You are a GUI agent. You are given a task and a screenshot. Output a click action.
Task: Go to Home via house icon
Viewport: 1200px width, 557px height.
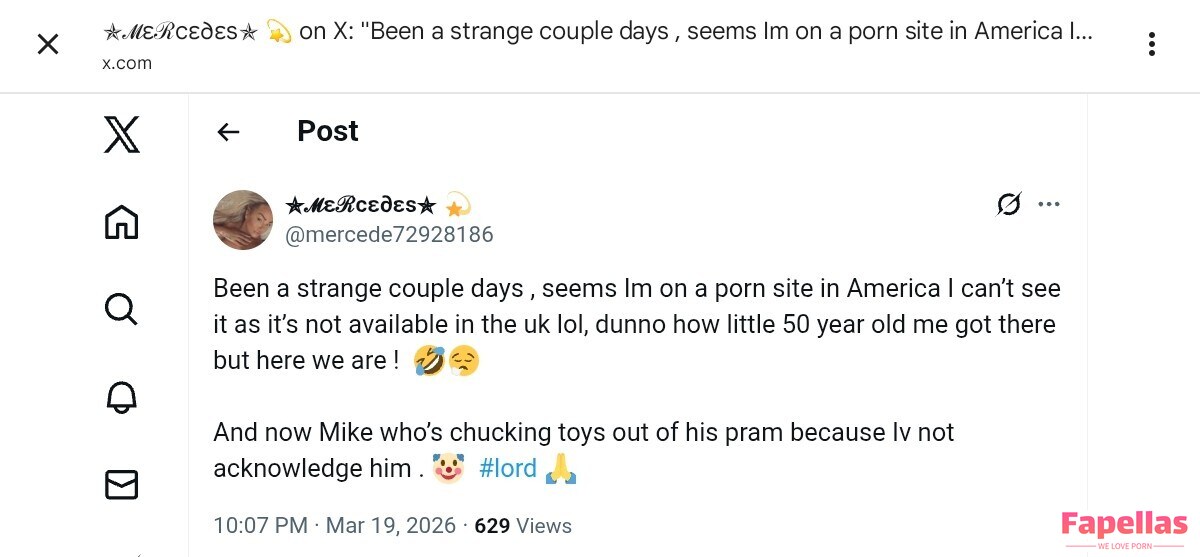pyautogui.click(x=121, y=221)
